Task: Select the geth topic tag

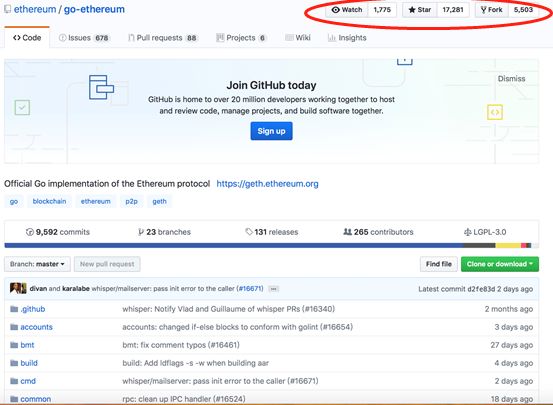Action: point(159,201)
